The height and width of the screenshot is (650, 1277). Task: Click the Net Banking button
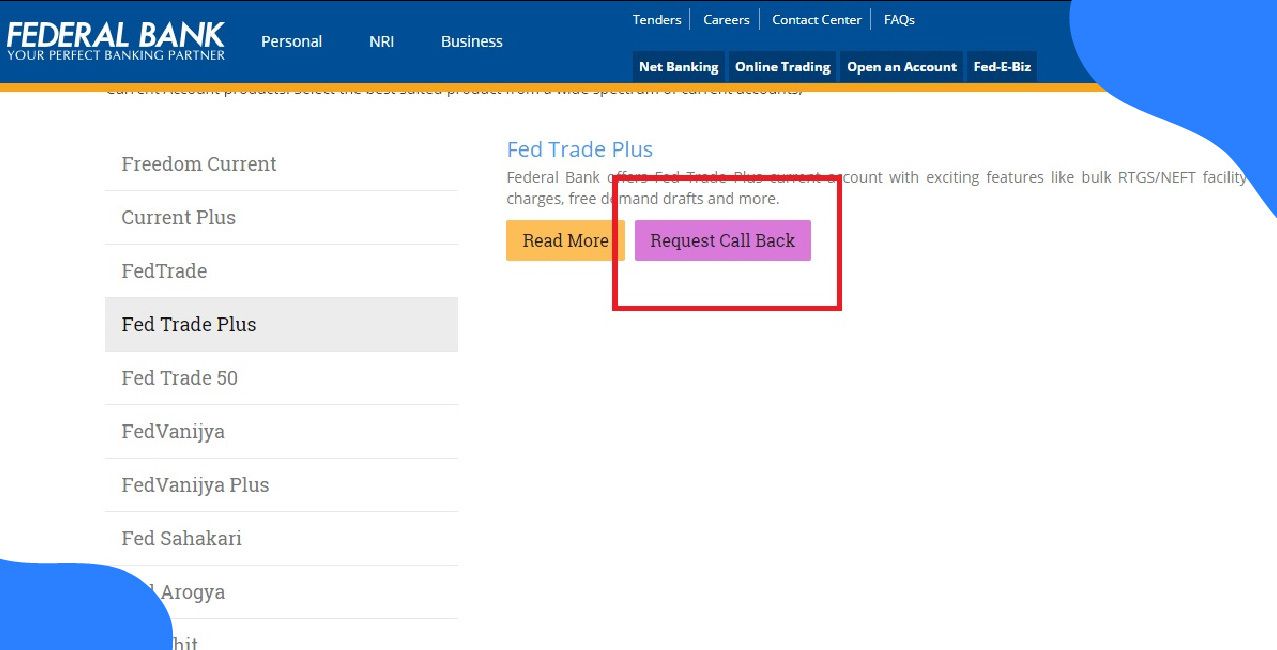coord(678,67)
